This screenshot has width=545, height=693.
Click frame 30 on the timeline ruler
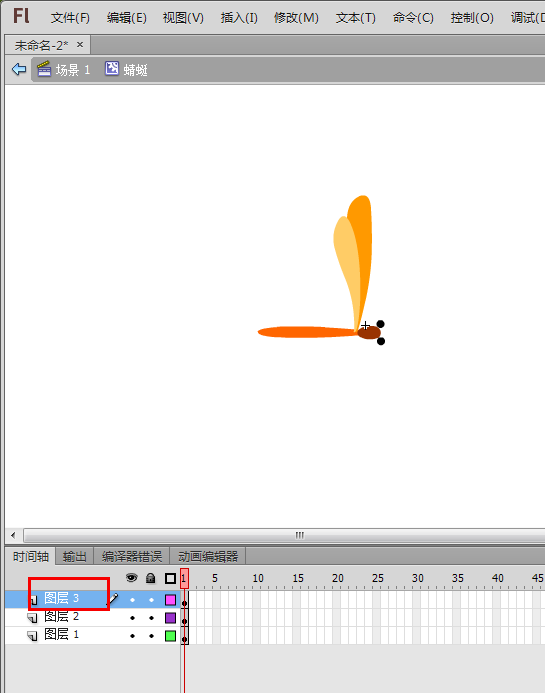click(x=418, y=578)
